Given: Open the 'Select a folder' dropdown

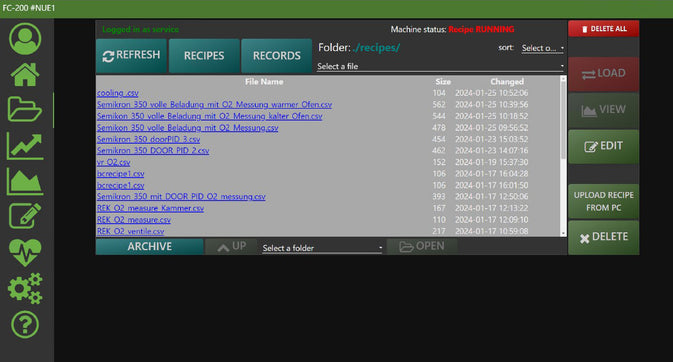Looking at the screenshot, I should pos(322,248).
